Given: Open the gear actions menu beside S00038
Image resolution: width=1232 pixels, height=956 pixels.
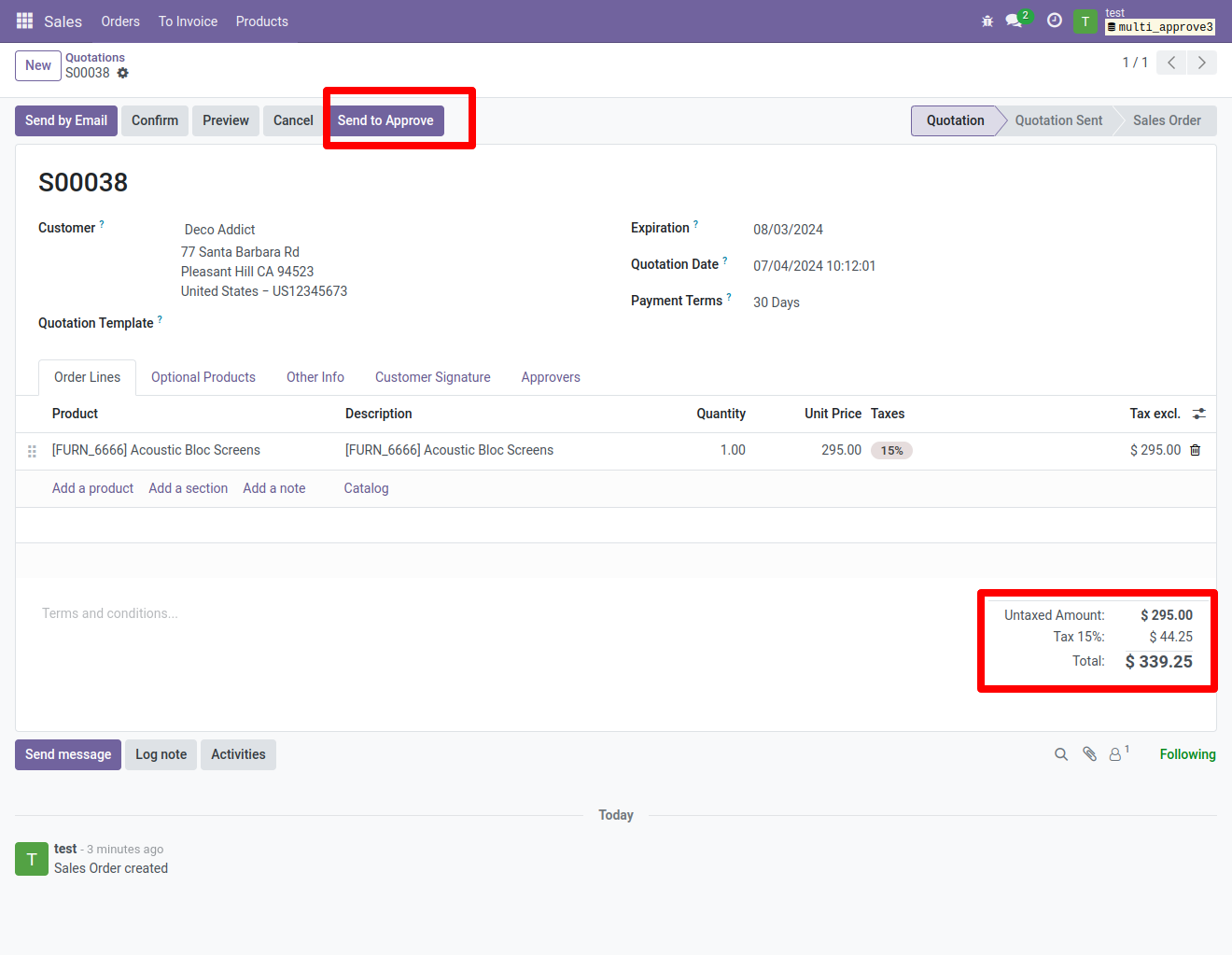Looking at the screenshot, I should pyautogui.click(x=123, y=73).
